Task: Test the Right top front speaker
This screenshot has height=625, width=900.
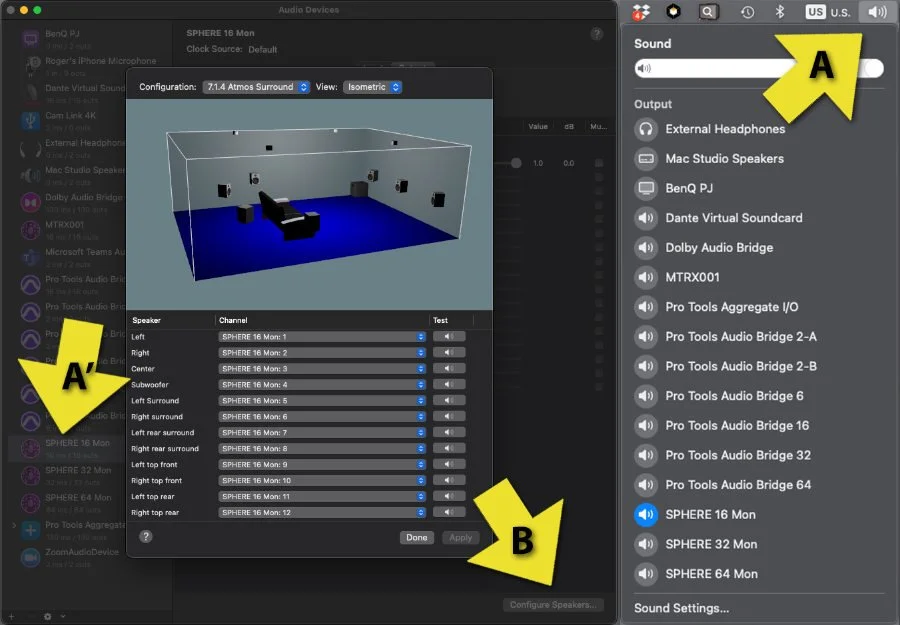Action: (x=449, y=480)
